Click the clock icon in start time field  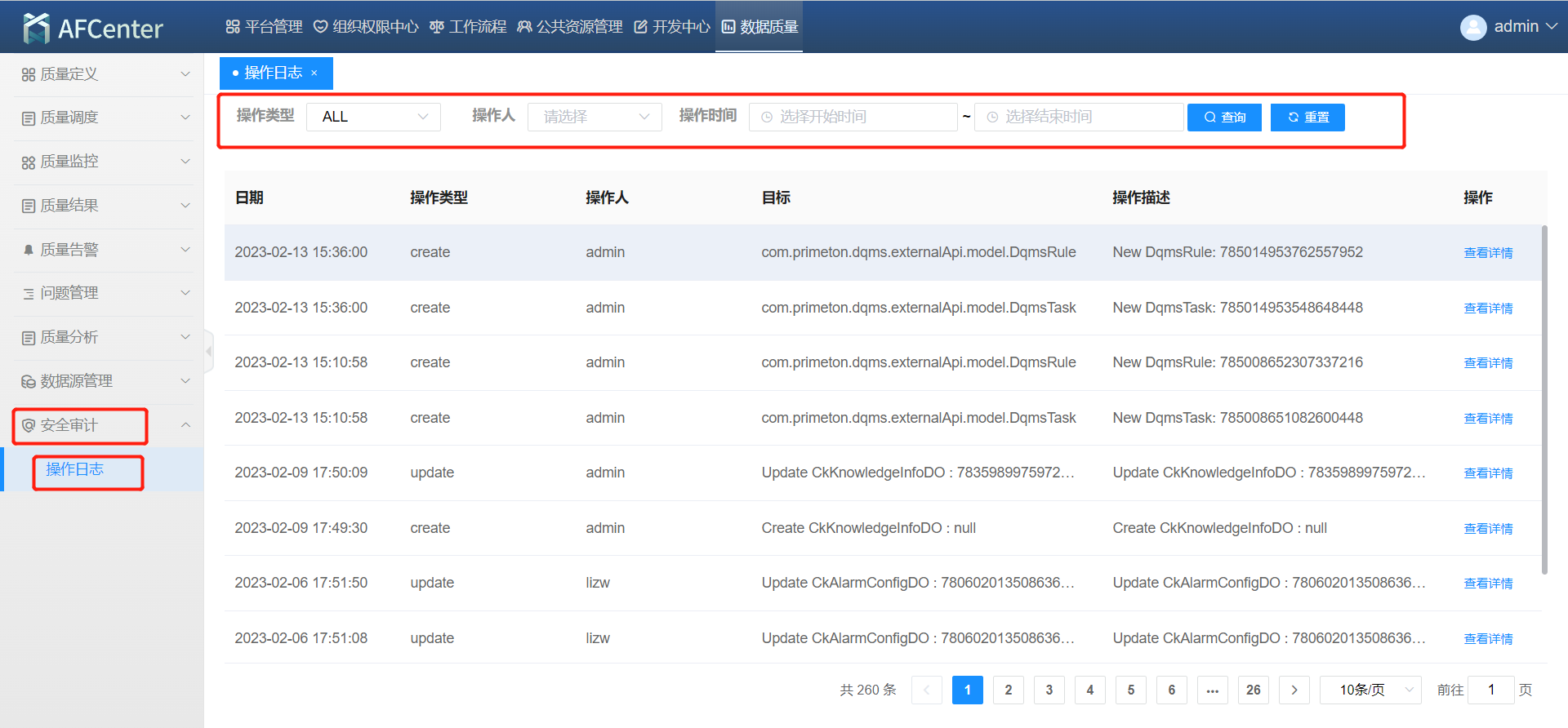pos(767,118)
